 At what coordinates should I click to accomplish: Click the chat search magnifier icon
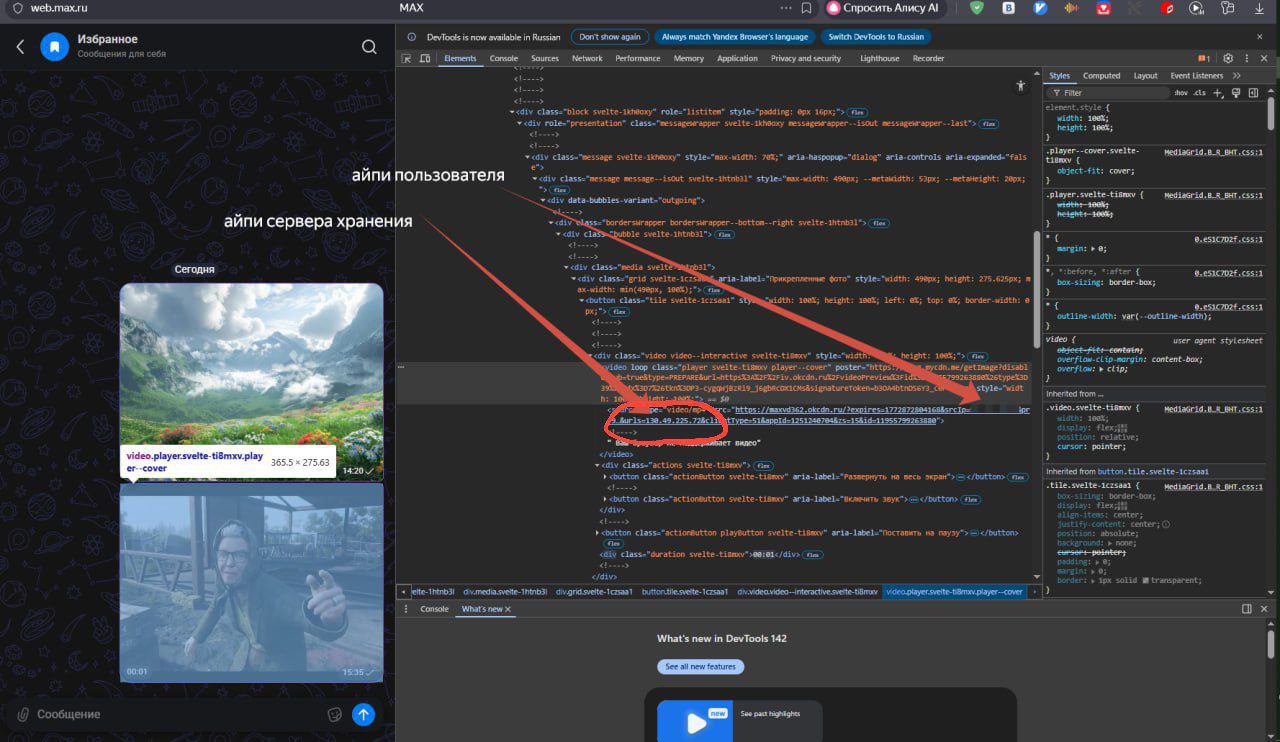click(369, 47)
